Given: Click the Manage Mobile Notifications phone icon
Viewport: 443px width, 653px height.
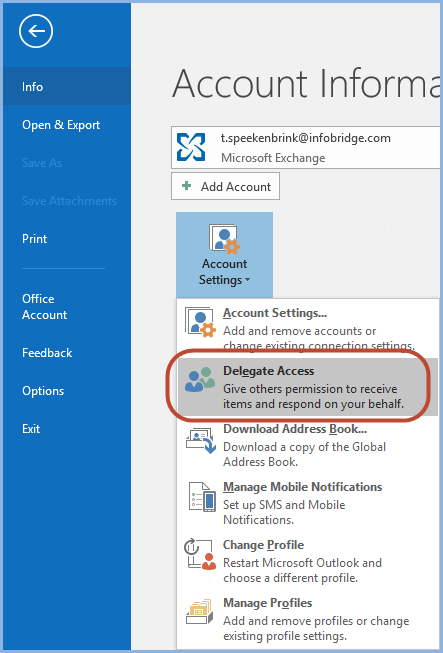Looking at the screenshot, I should click(x=202, y=497).
